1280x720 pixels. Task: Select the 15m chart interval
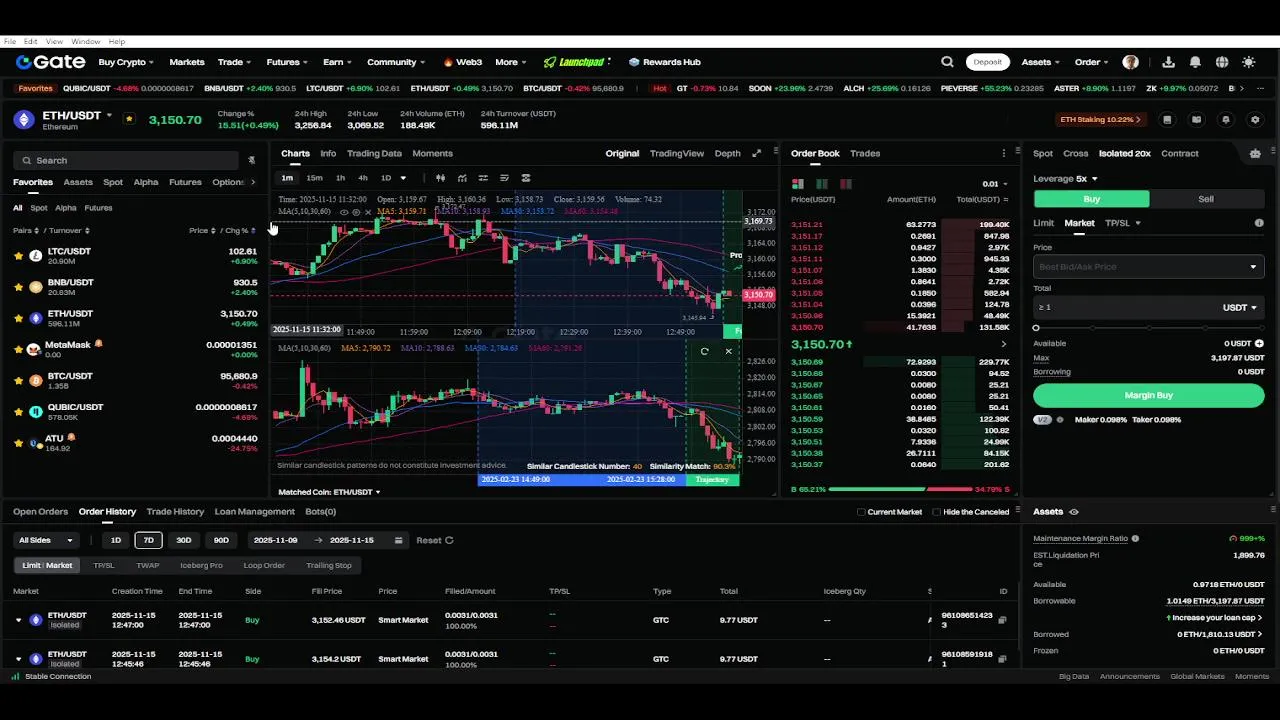click(314, 178)
